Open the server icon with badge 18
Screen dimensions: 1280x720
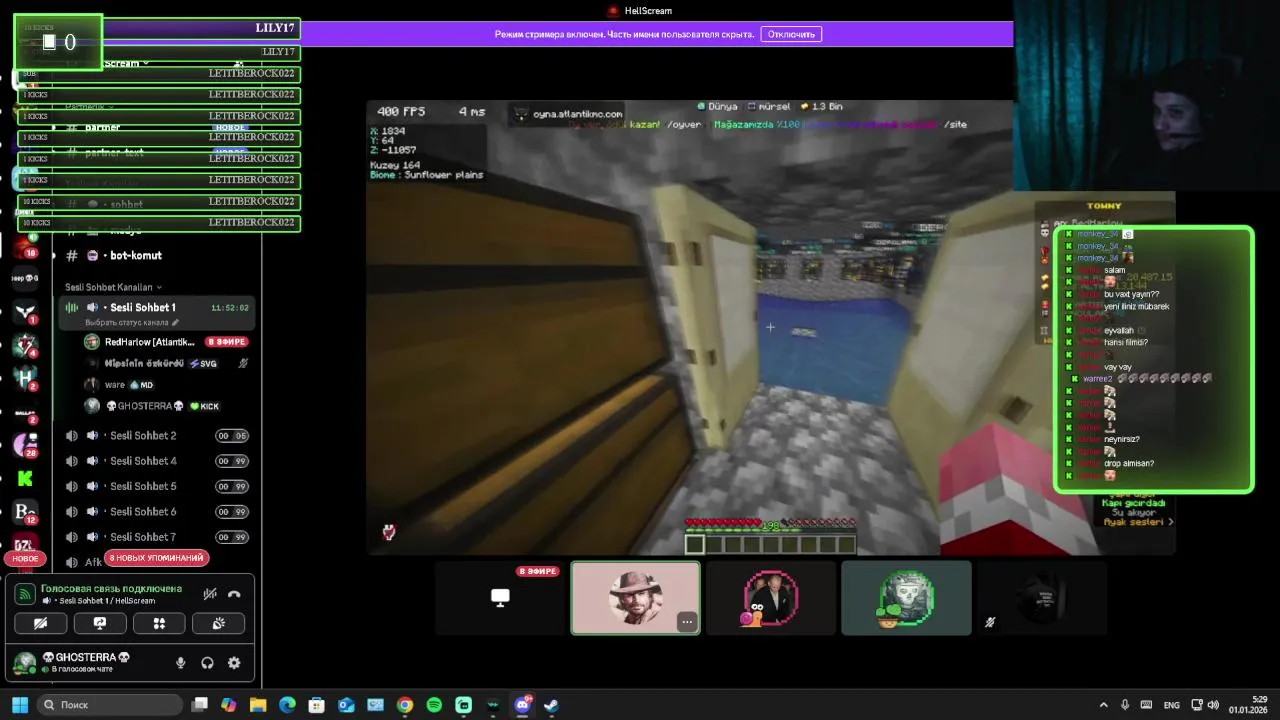25,245
